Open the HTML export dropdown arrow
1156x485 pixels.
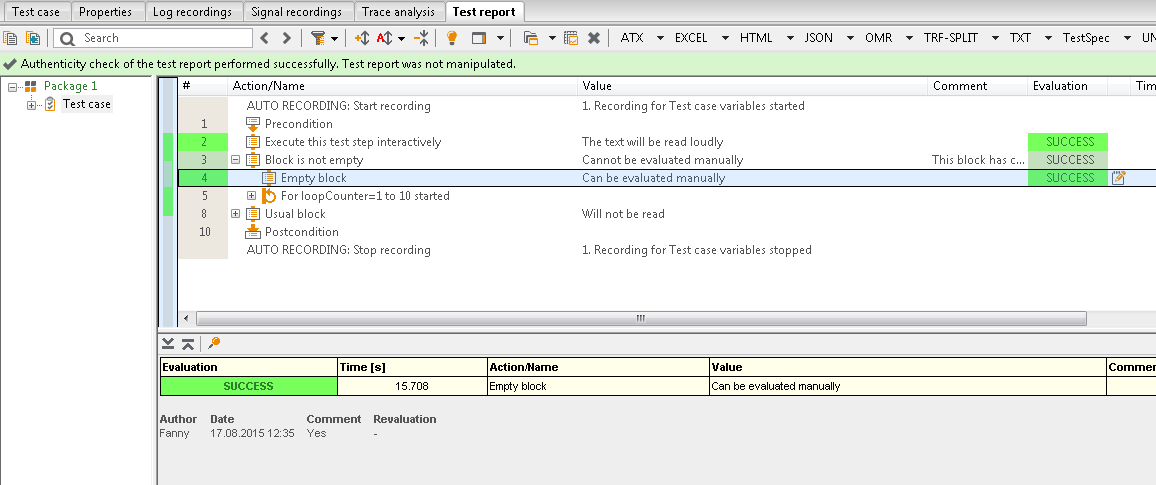[x=791, y=38]
